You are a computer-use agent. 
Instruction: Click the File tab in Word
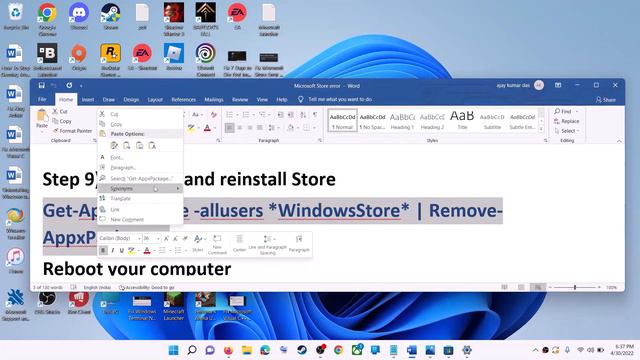coord(42,99)
